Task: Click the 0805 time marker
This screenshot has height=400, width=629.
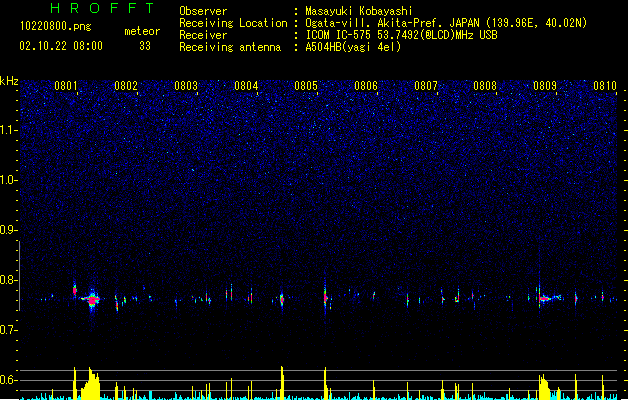Action: click(x=306, y=86)
